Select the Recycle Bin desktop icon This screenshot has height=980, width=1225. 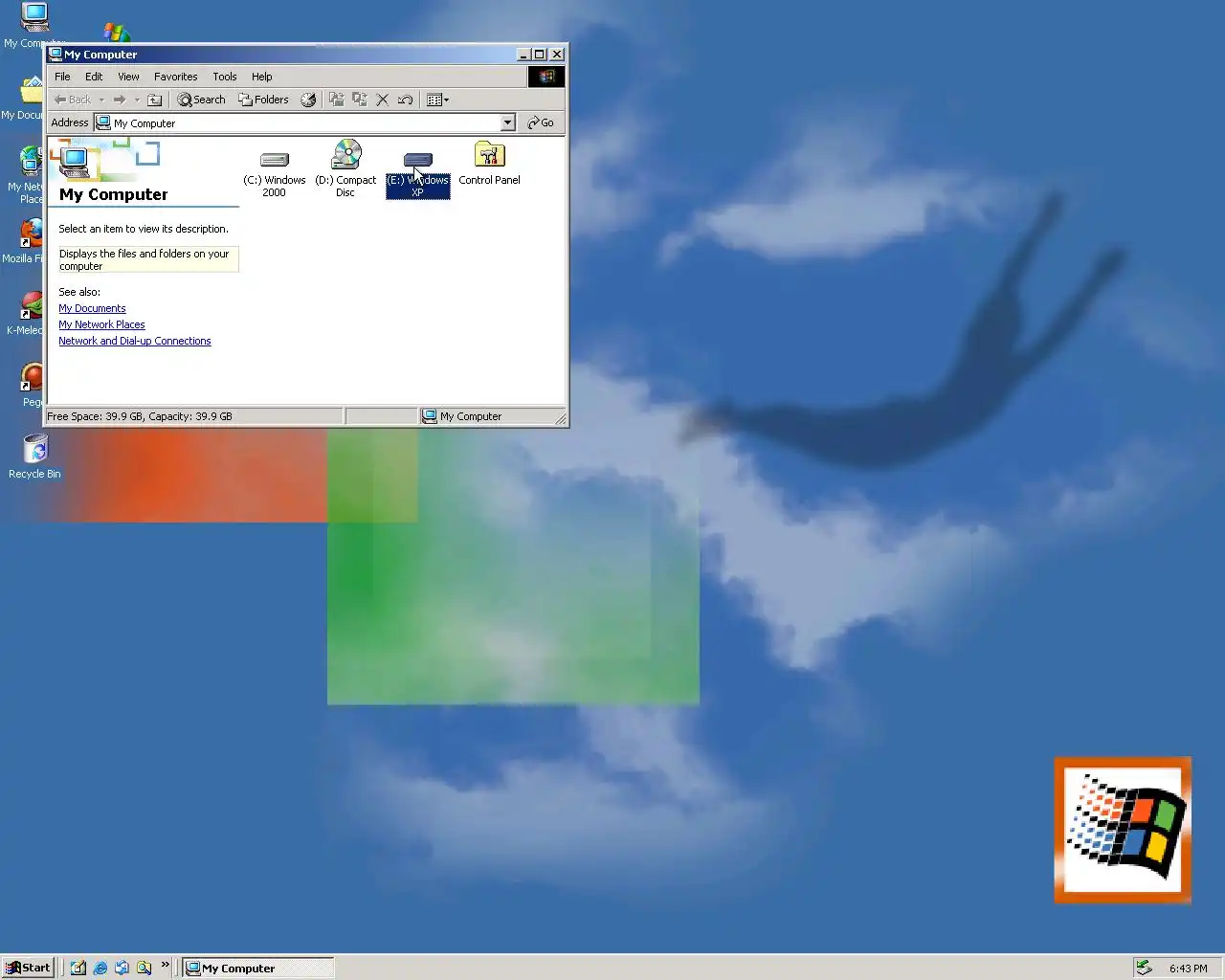point(34,457)
